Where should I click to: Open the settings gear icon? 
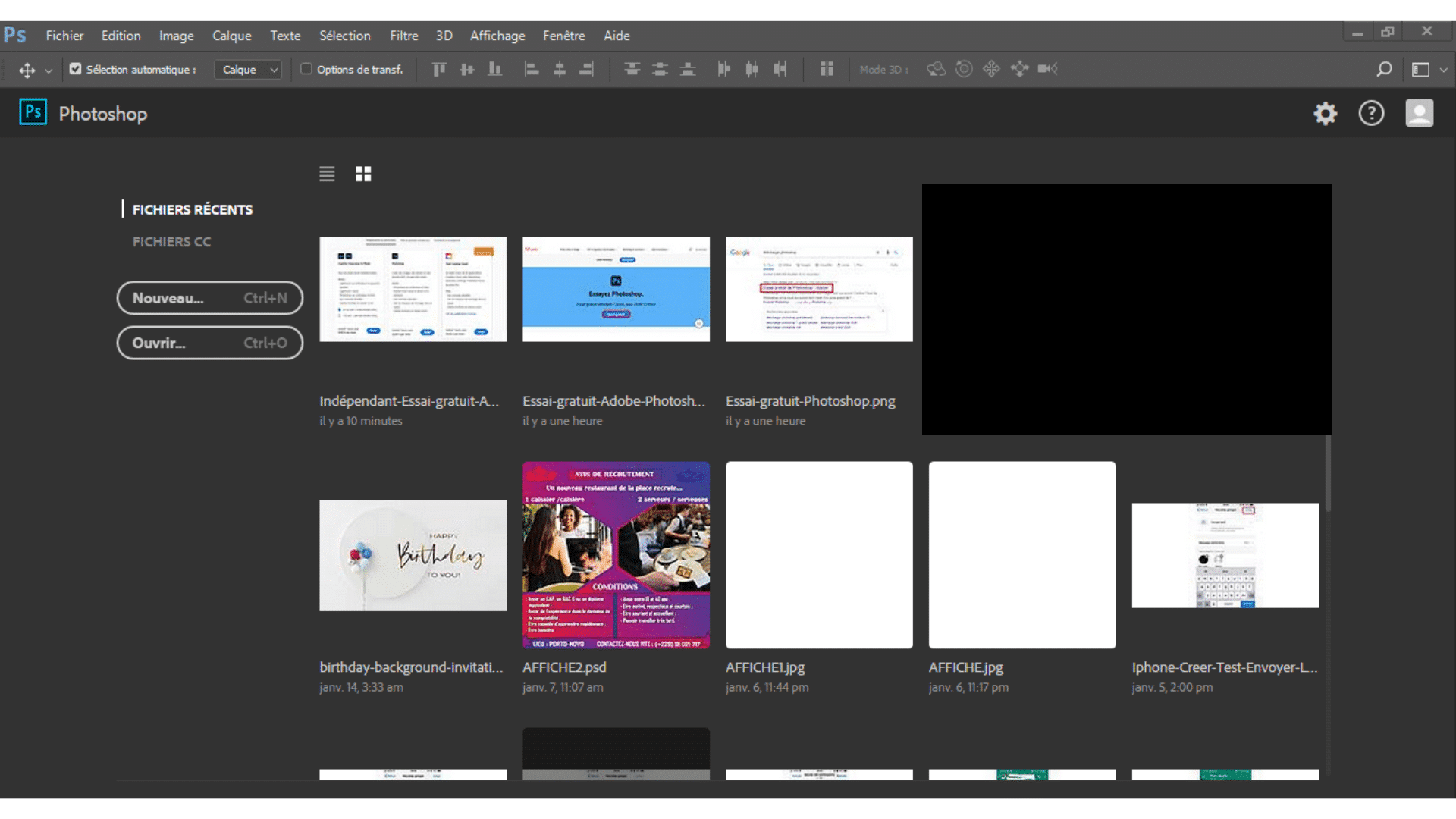(x=1326, y=114)
